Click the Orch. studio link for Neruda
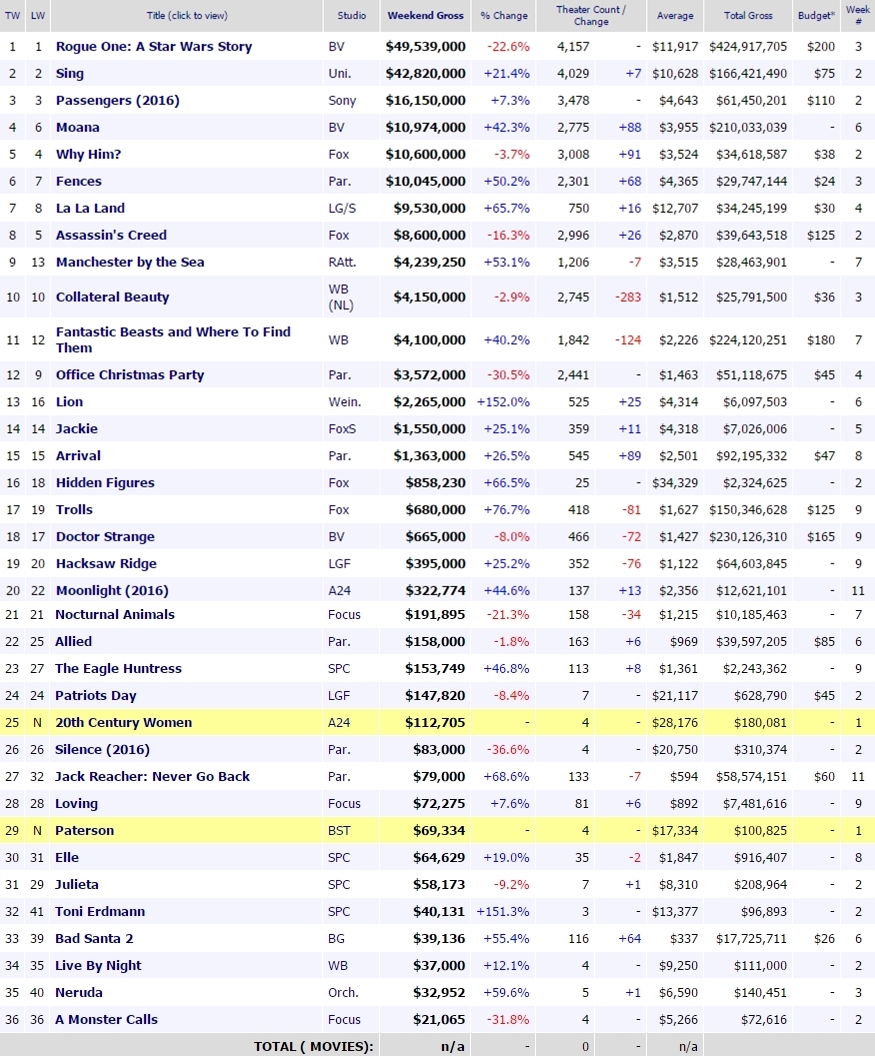 343,991
